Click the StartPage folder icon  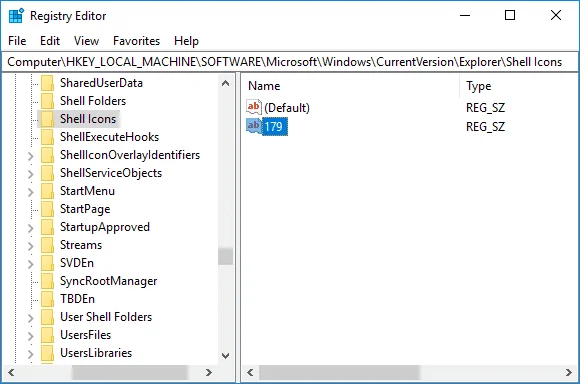pos(47,209)
